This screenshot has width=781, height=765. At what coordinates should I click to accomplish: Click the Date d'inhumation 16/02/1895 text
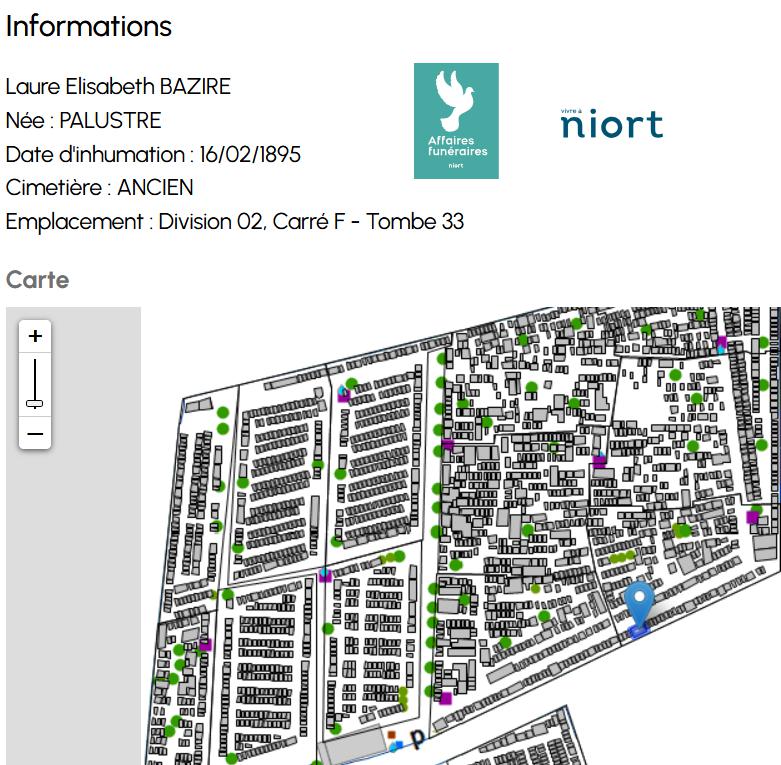coord(153,154)
